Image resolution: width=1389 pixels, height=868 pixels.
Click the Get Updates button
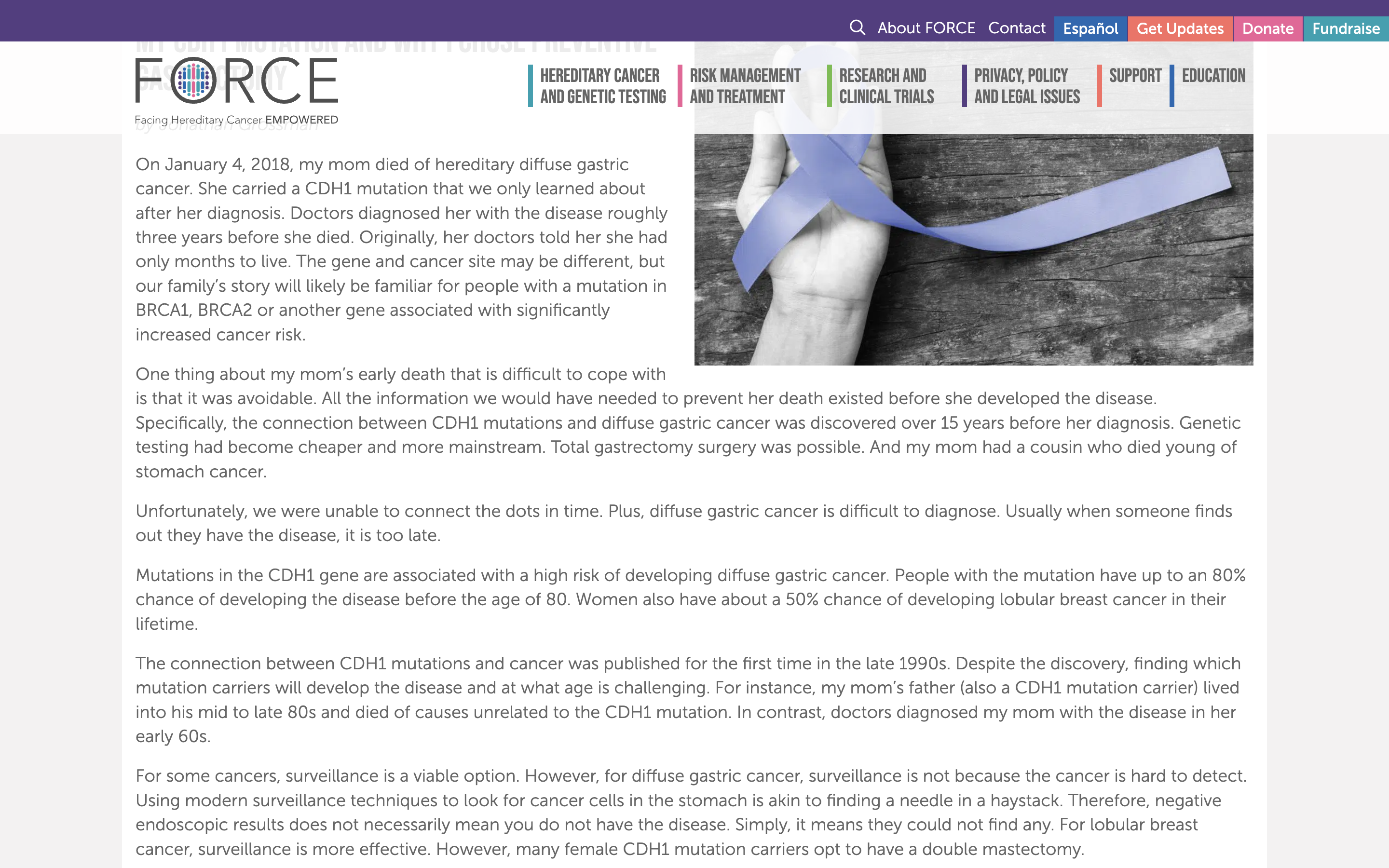[1180, 29]
